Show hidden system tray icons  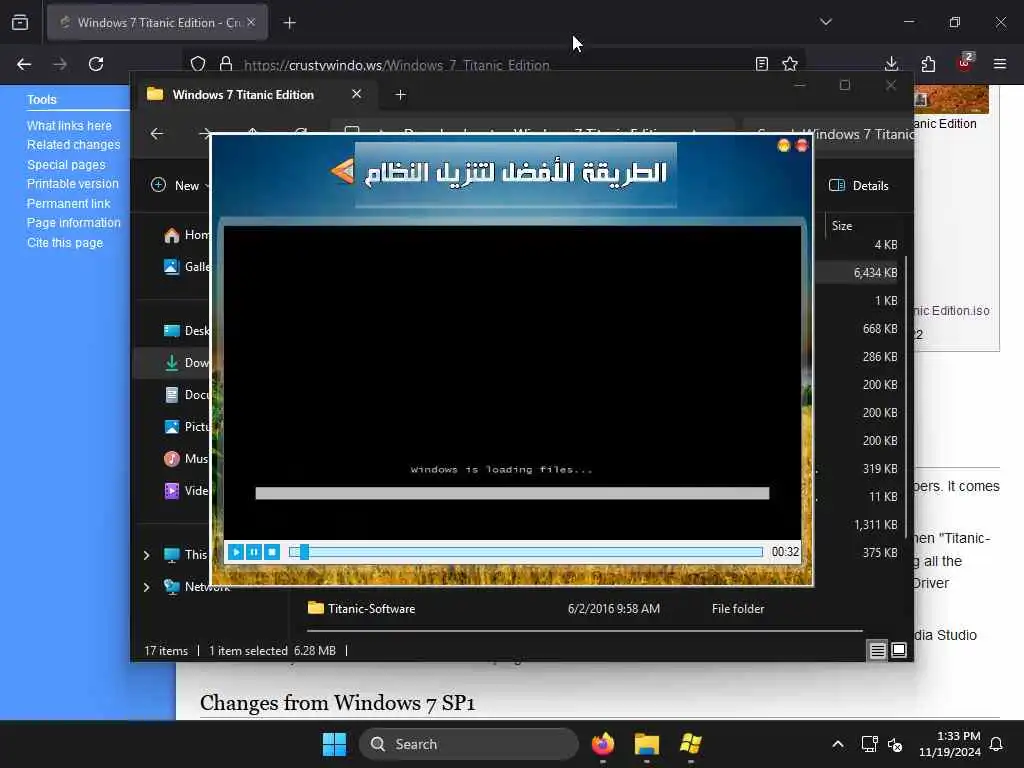tap(837, 744)
